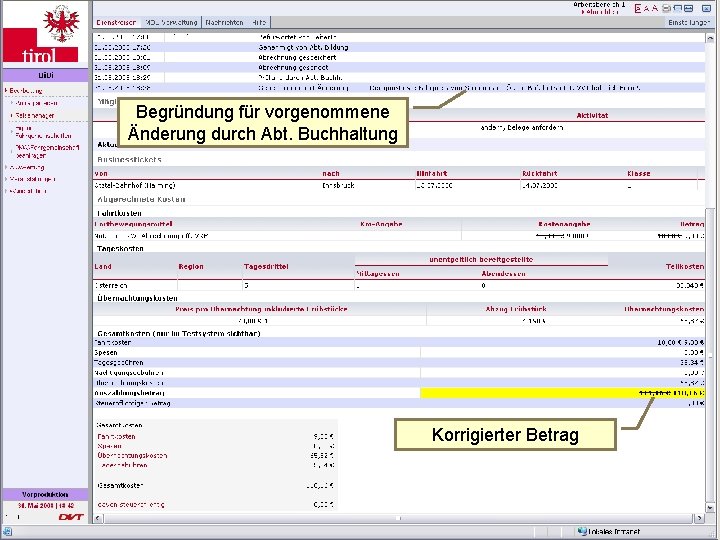Click the Österreich cell in Tageskosten
This screenshot has height=540, width=720.
point(111,285)
